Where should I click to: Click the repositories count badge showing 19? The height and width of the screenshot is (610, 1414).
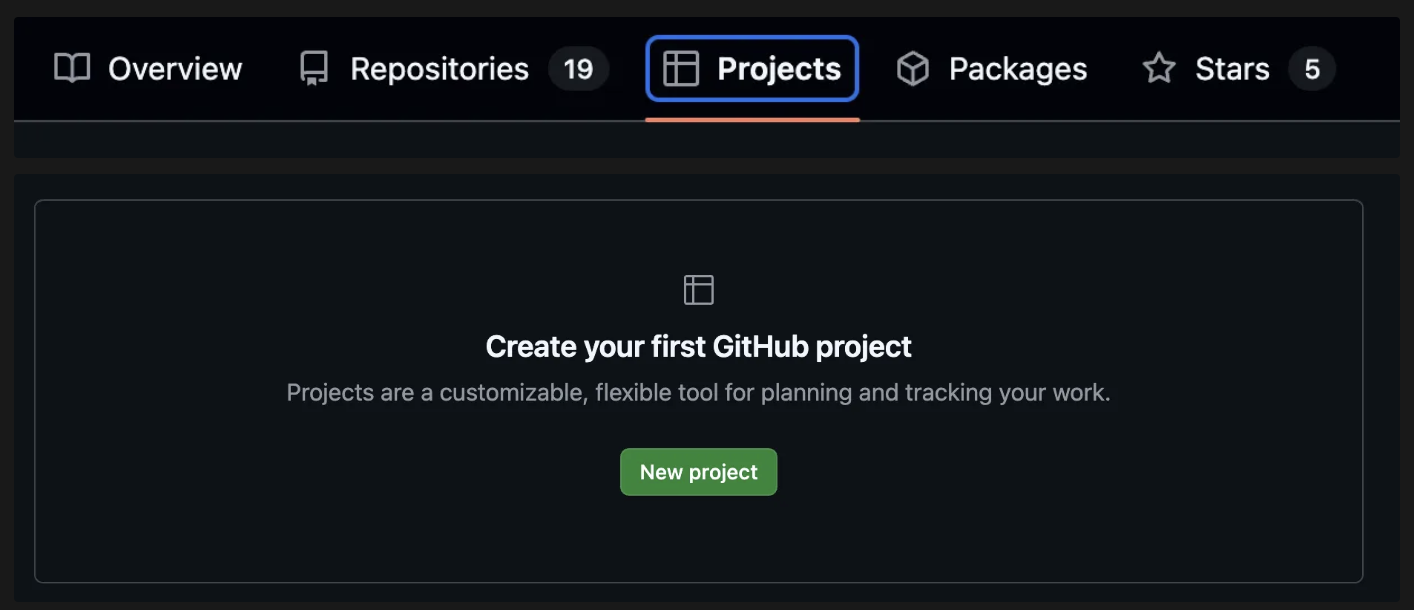click(x=578, y=68)
